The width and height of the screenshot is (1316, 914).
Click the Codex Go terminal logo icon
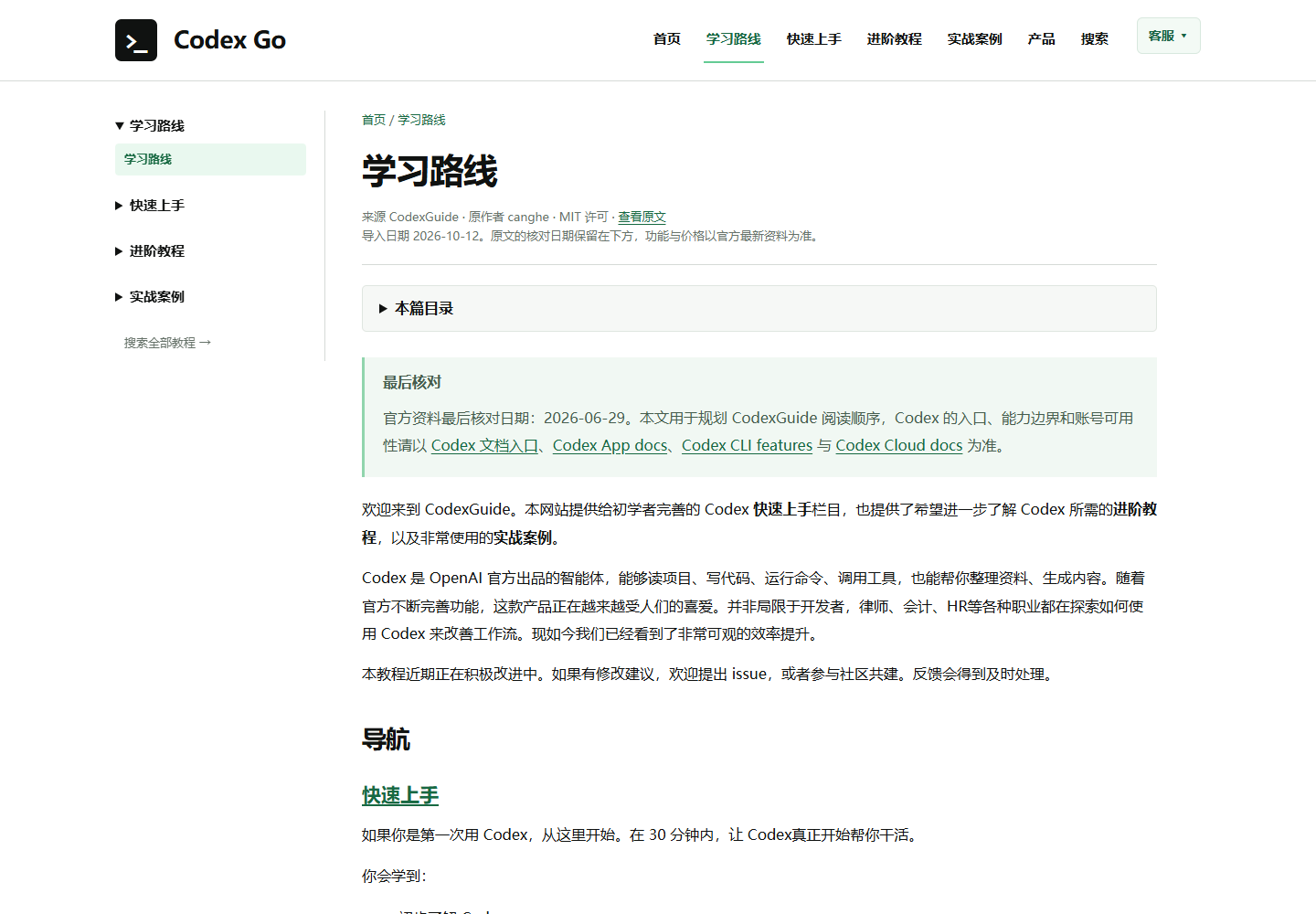[136, 40]
